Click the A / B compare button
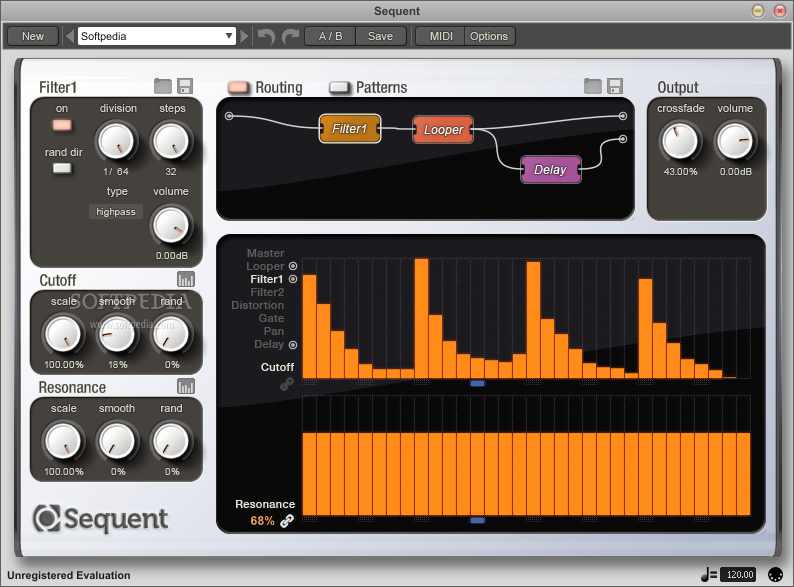 tap(330, 36)
